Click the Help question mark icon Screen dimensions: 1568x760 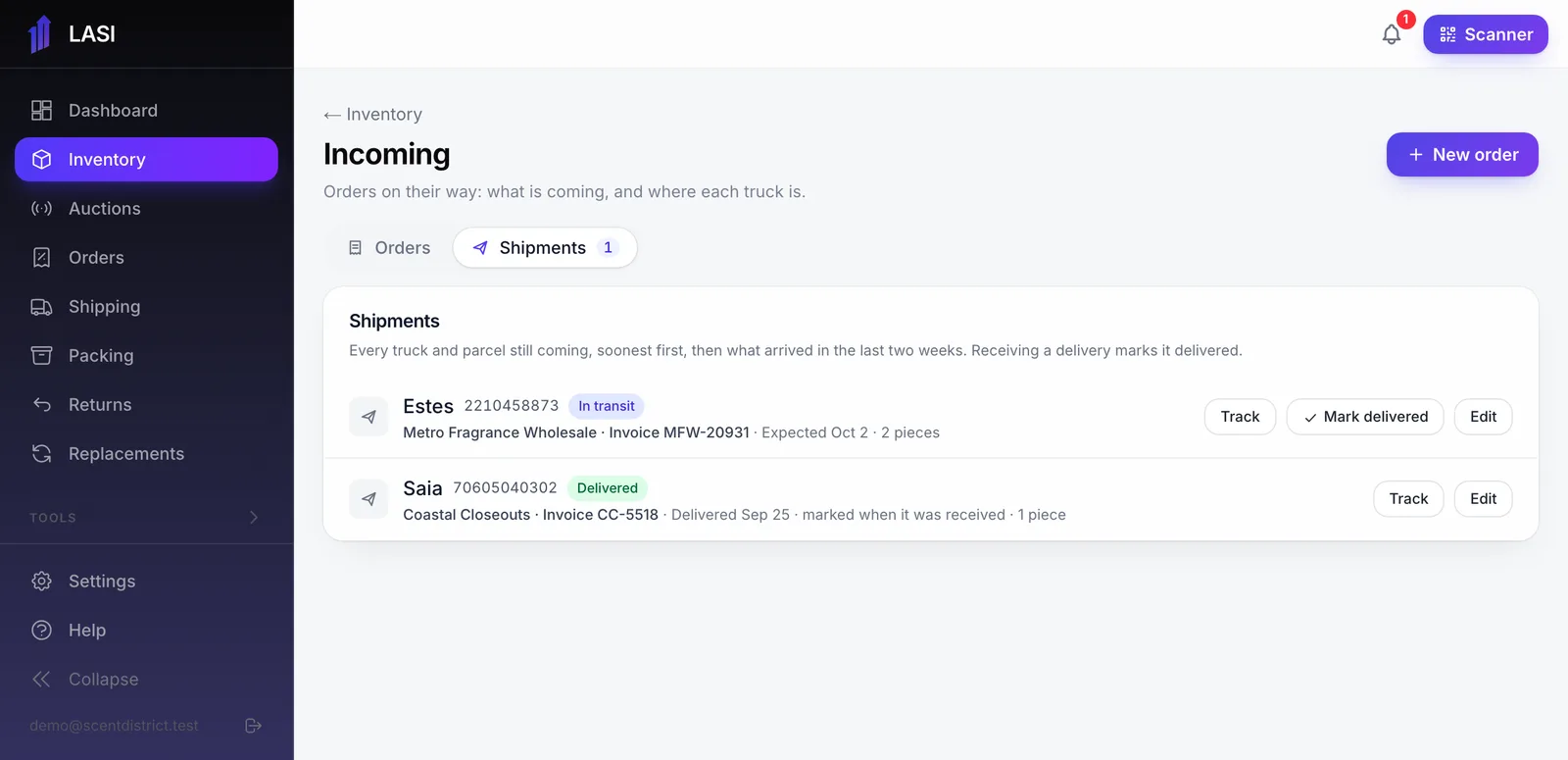click(41, 631)
